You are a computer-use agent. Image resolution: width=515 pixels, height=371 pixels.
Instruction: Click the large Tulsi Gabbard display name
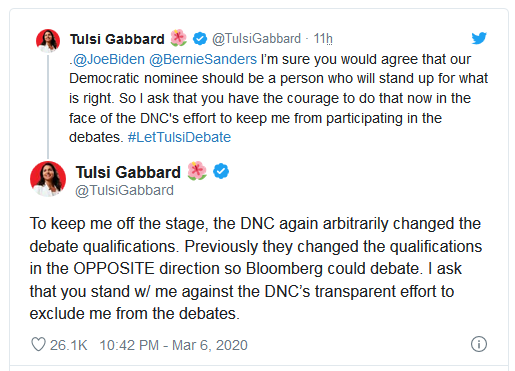(x=128, y=172)
